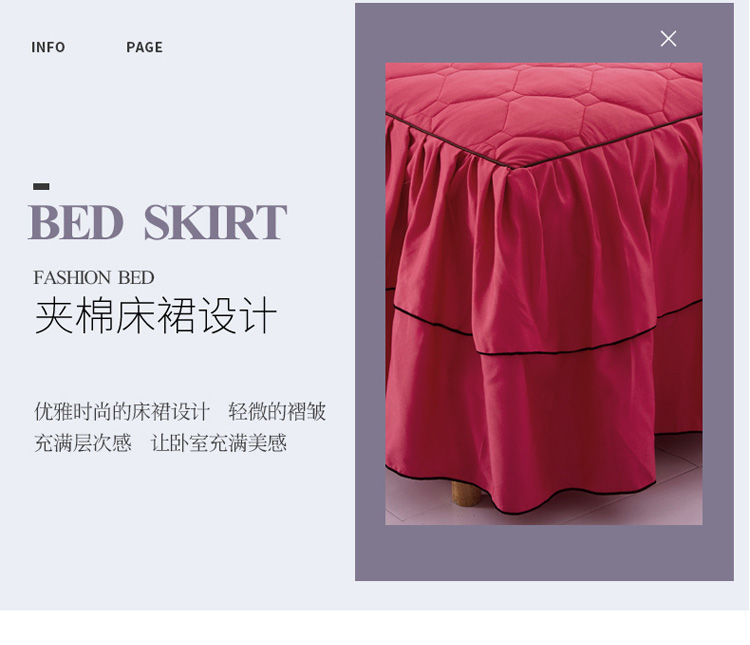750x645 pixels.
Task: Open the INFO tab
Action: [x=48, y=47]
